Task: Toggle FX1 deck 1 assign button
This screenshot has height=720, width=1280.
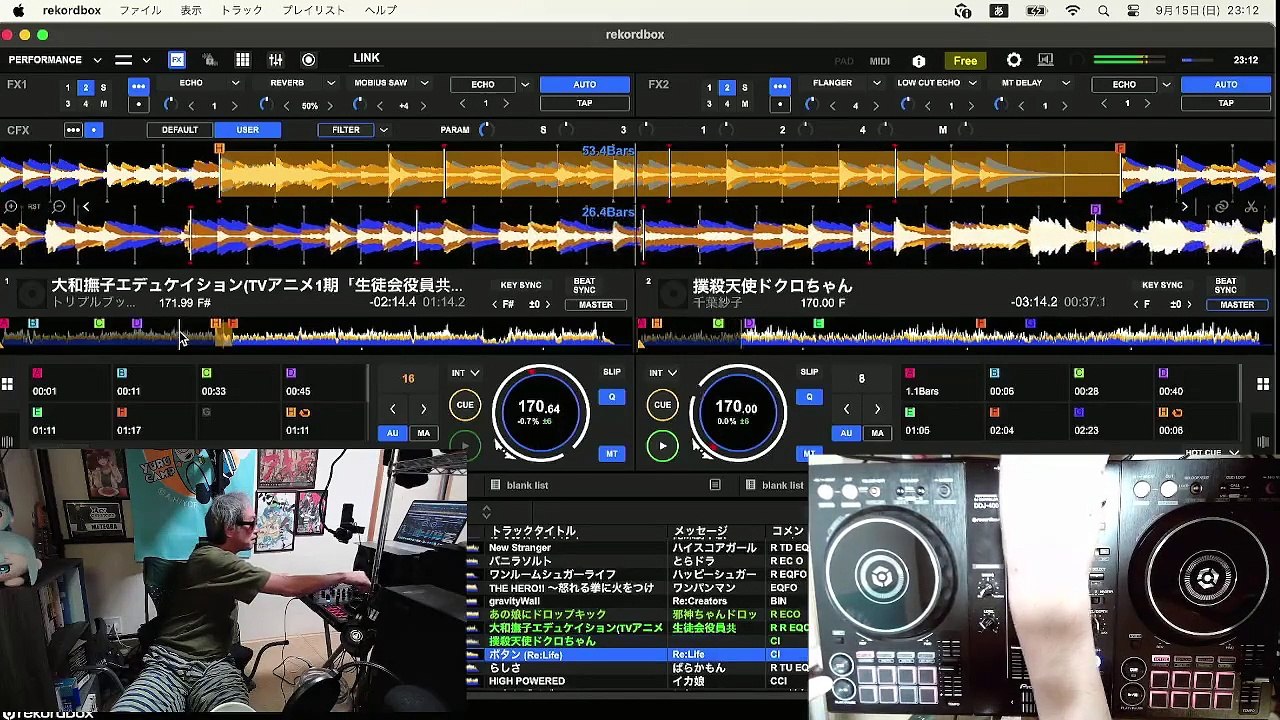Action: (x=68, y=87)
